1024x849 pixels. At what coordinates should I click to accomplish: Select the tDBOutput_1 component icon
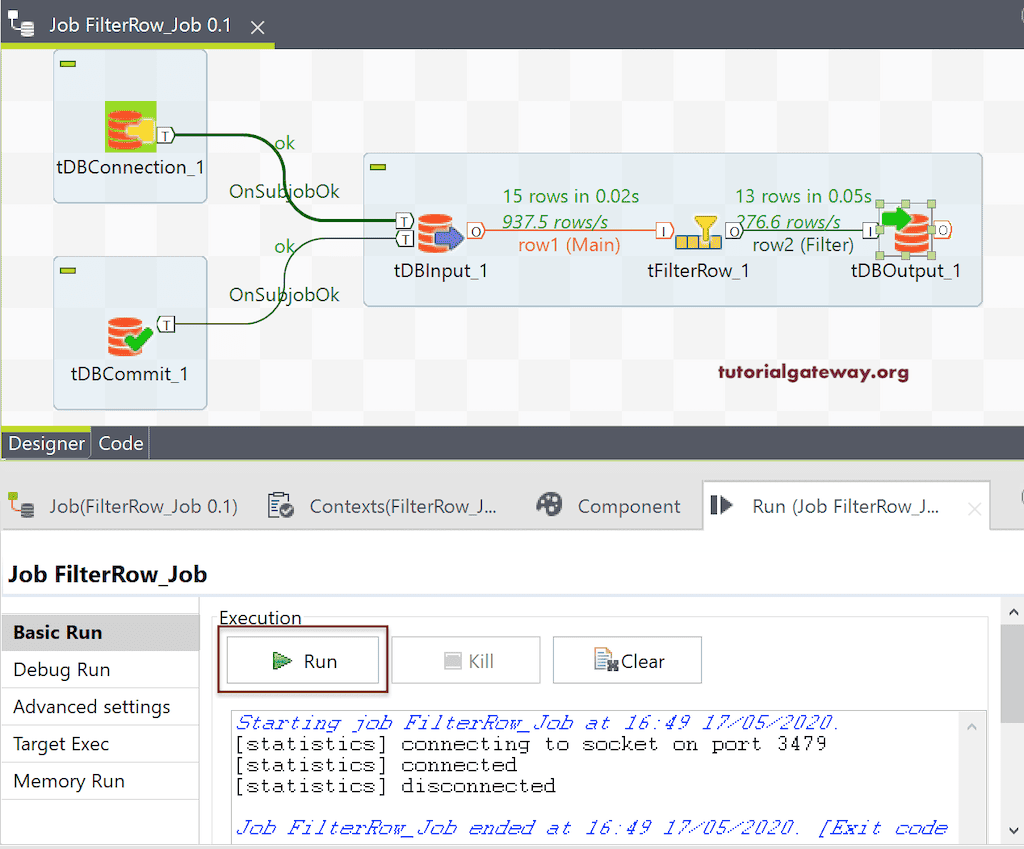(x=905, y=230)
